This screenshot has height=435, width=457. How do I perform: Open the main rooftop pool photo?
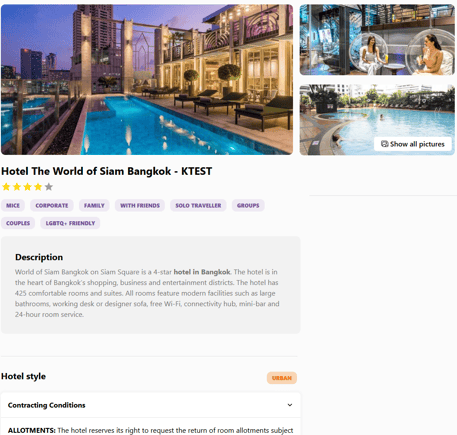147,80
